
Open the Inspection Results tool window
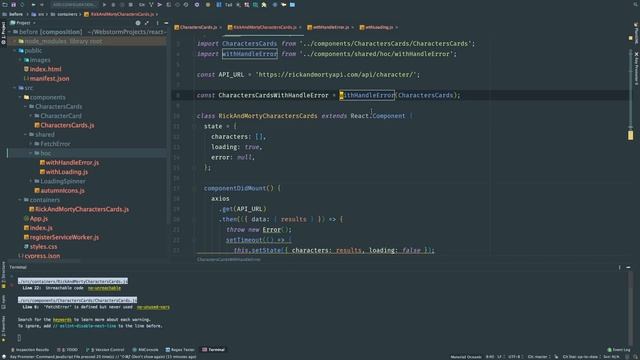pos(29,350)
